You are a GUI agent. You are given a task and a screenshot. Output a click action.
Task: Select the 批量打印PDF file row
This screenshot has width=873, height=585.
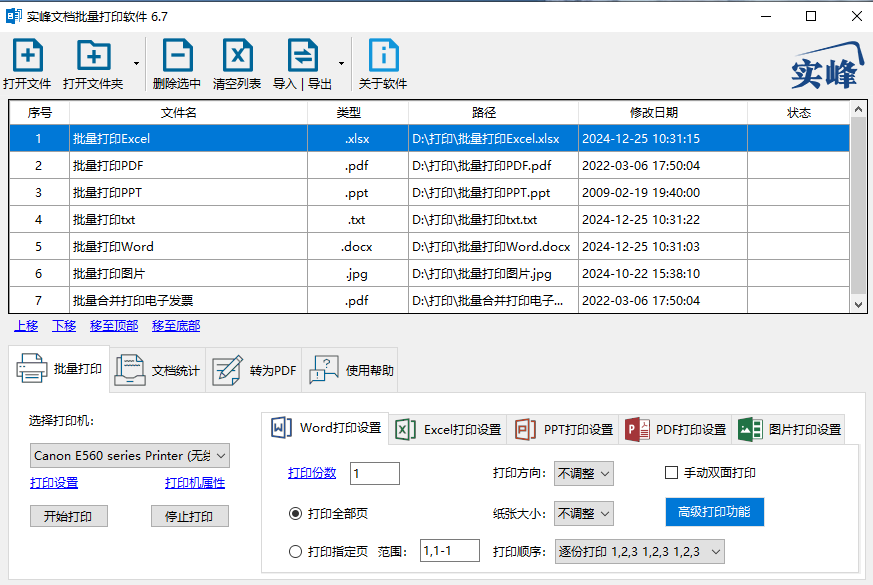[429, 165]
